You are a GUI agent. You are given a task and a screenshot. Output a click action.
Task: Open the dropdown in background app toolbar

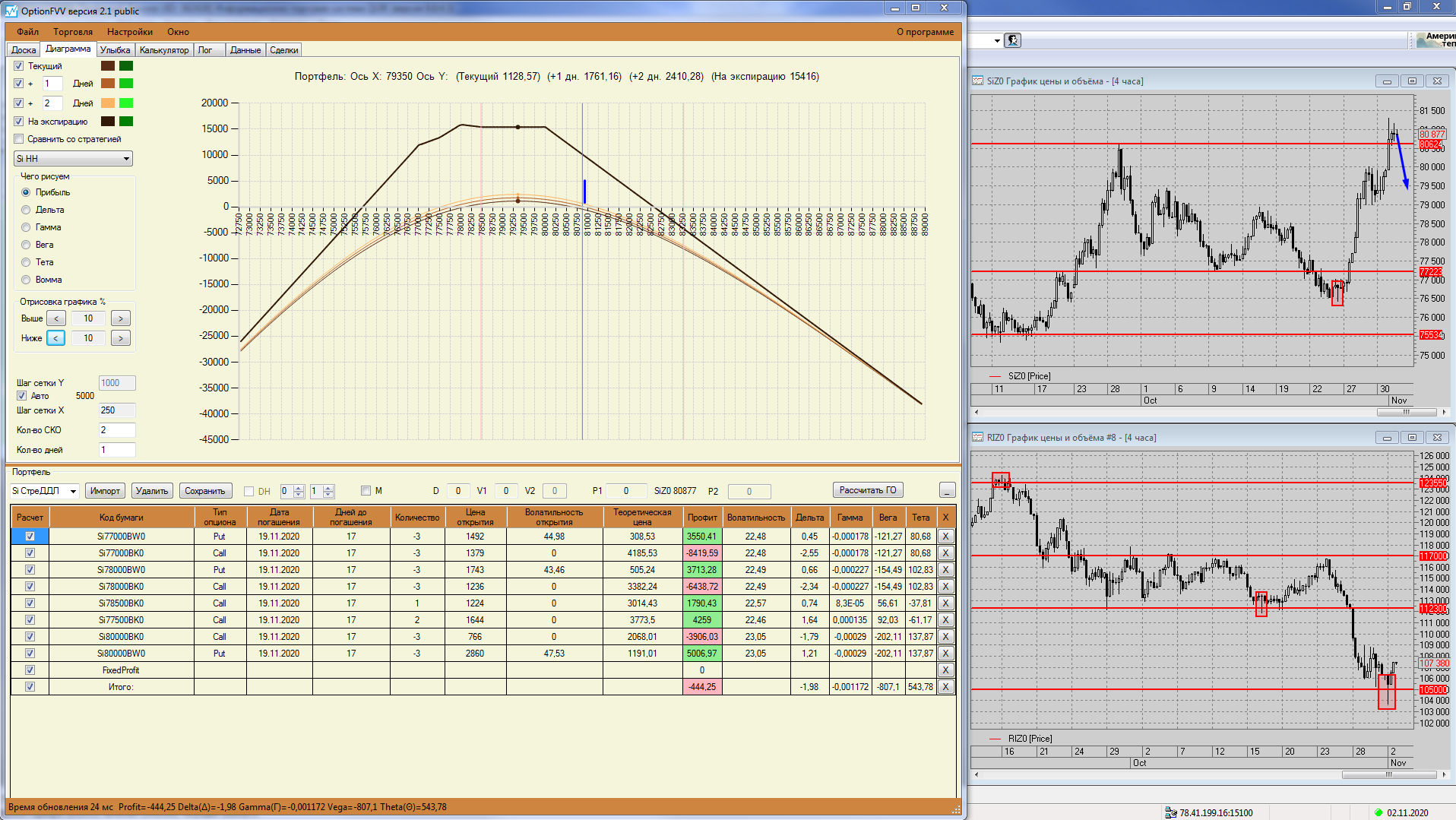[997, 40]
